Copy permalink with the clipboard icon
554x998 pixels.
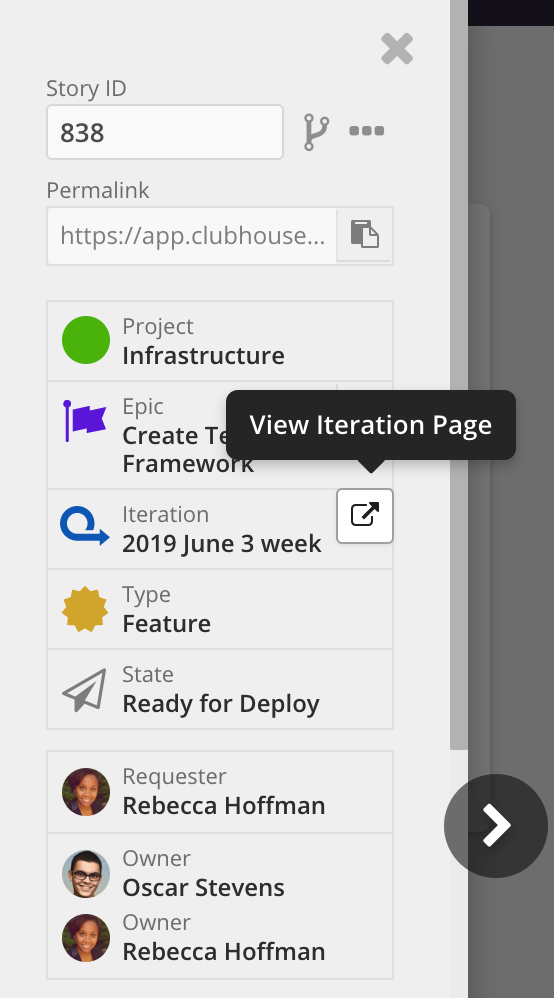(x=365, y=234)
